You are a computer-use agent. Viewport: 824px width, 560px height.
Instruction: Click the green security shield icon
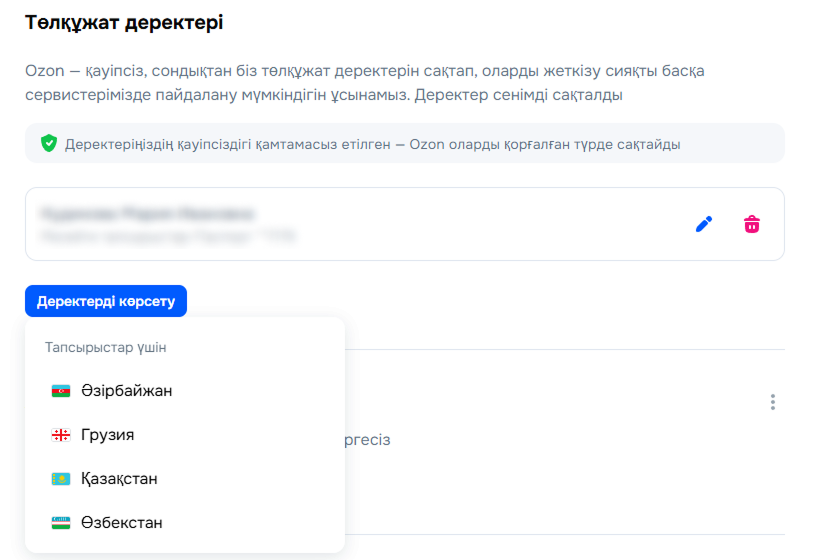point(49,143)
